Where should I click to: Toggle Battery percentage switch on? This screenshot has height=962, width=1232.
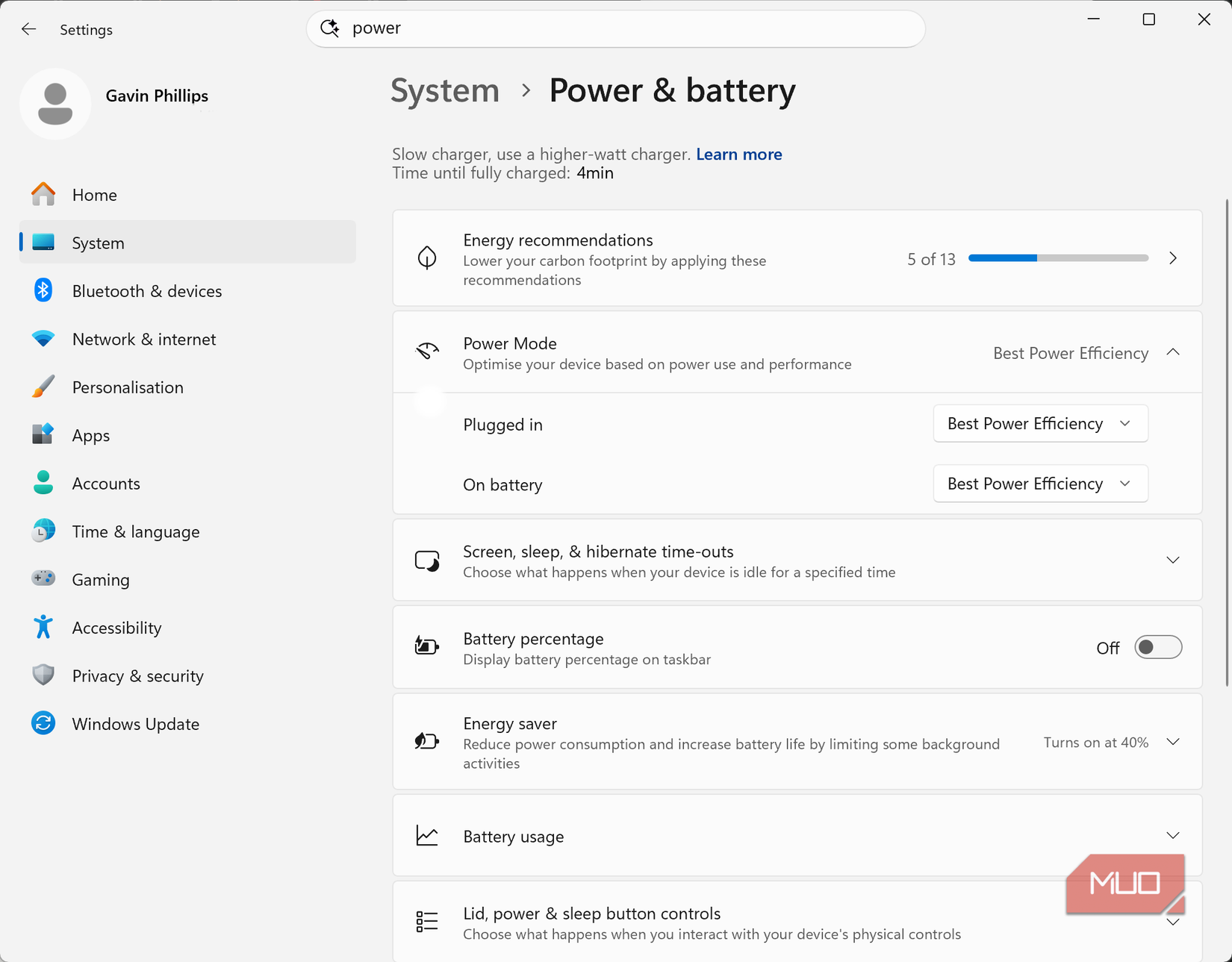[1158, 647]
